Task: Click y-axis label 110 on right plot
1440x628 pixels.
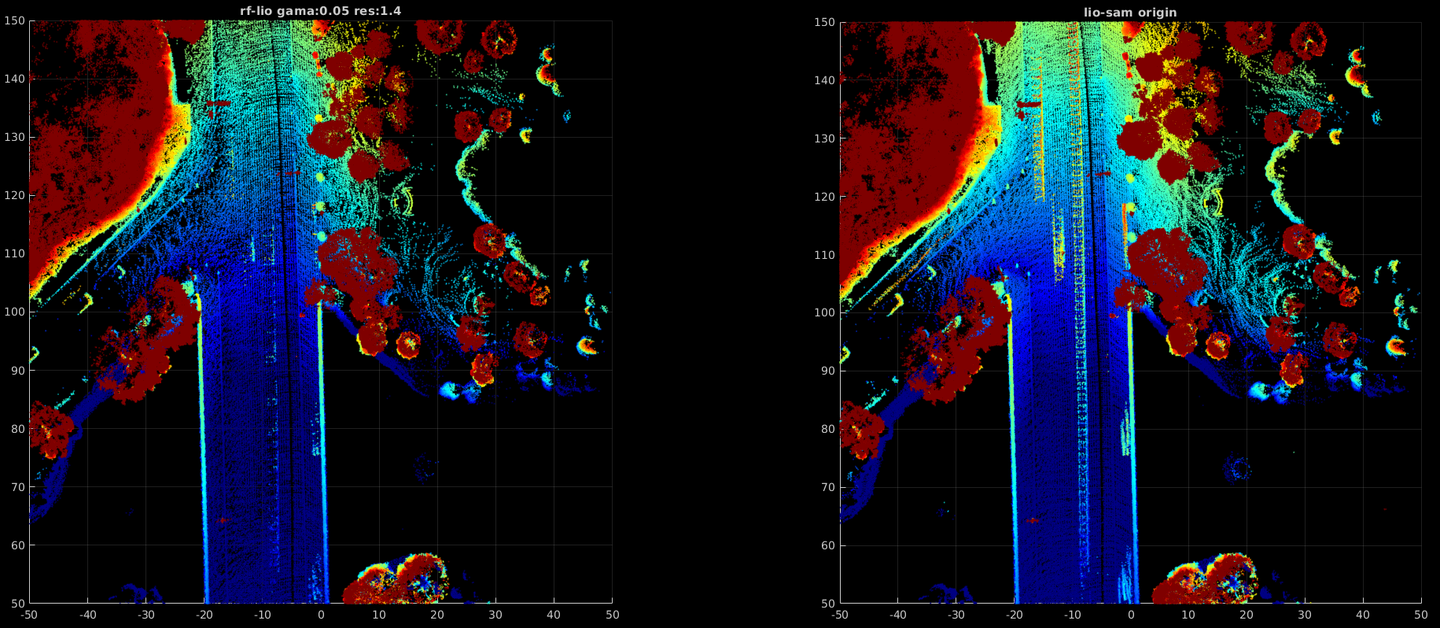Action: pyautogui.click(x=824, y=254)
